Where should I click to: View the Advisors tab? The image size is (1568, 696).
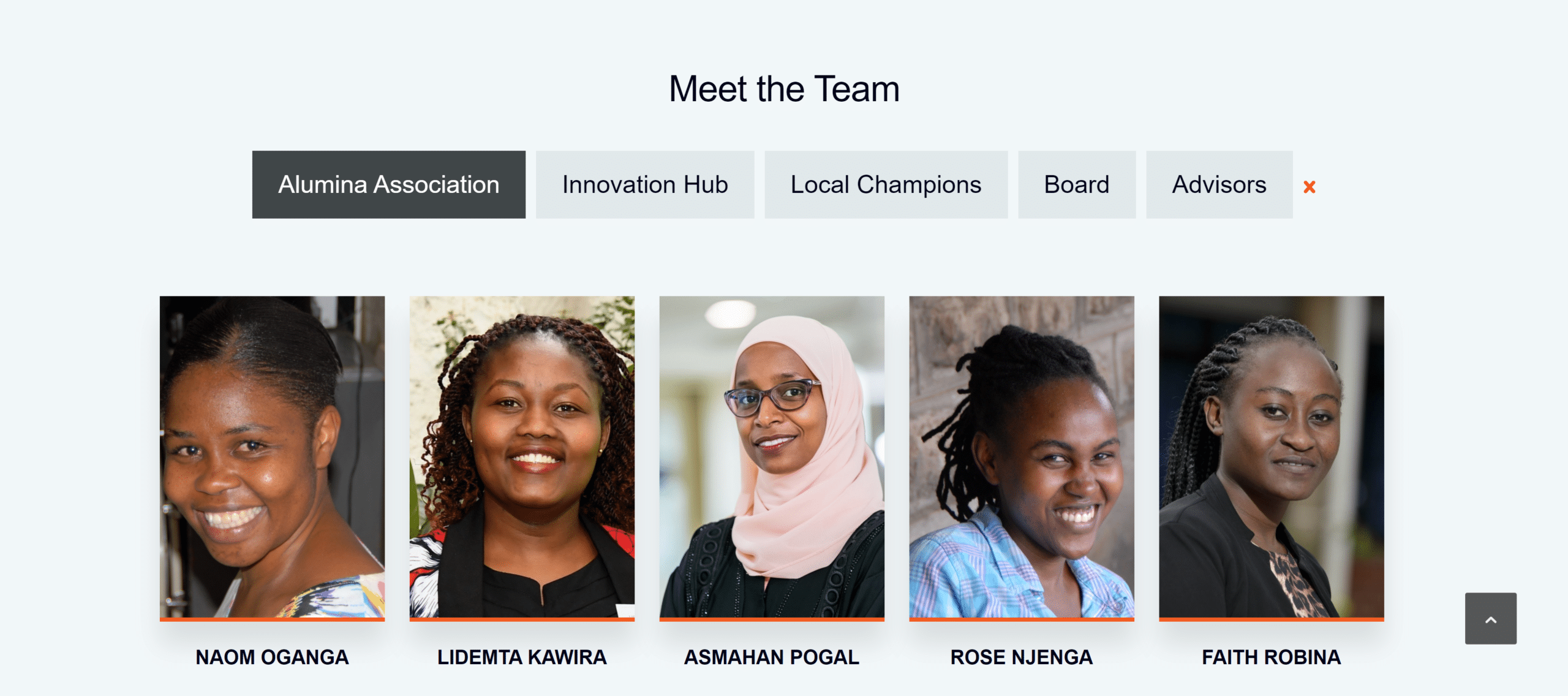1219,184
